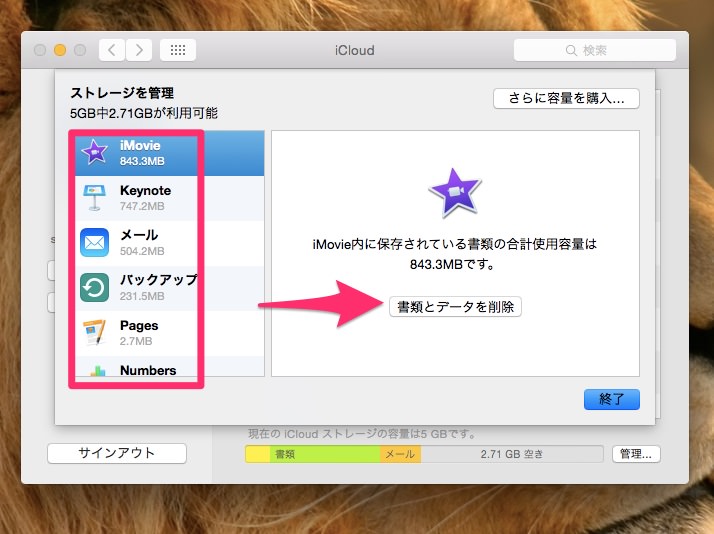Image resolution: width=714 pixels, height=534 pixels.
Task: Click the Pages document icon
Action: [94, 332]
